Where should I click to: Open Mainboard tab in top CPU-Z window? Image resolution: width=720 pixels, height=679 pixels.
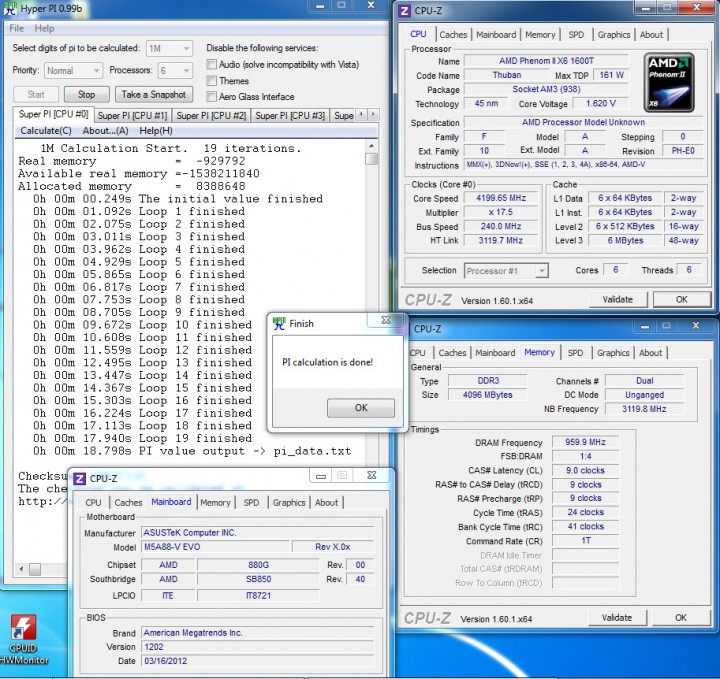pos(496,35)
